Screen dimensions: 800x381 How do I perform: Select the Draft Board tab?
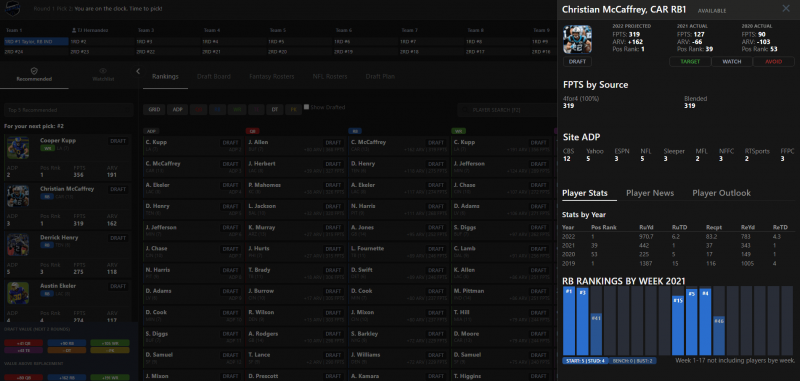point(214,77)
